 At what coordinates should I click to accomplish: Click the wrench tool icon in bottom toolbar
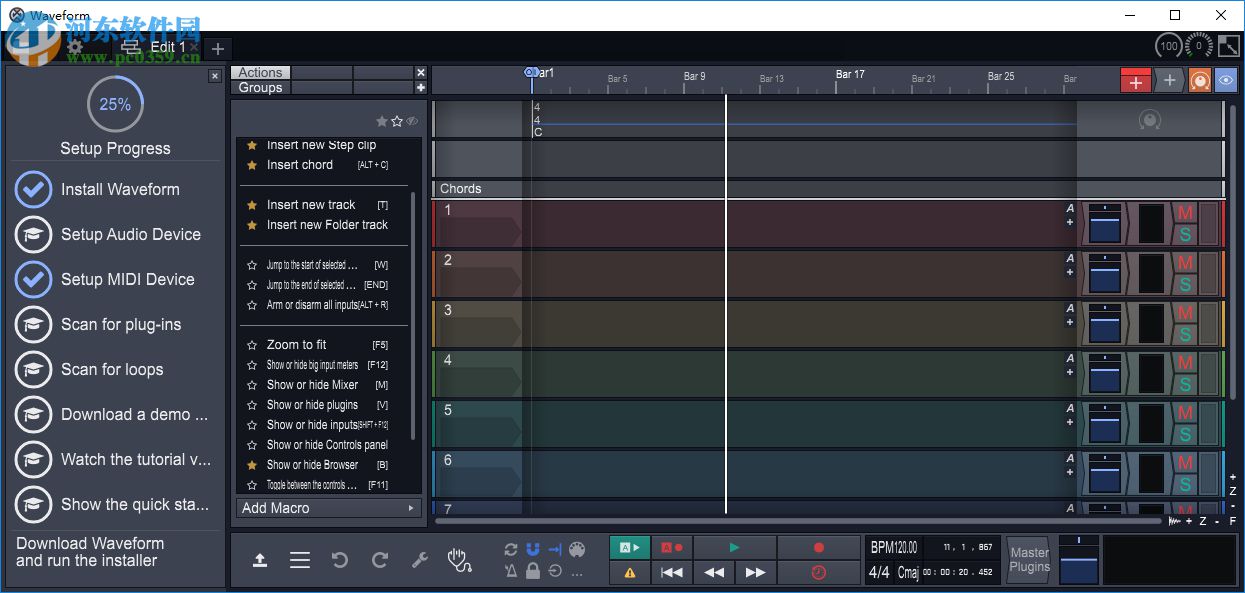click(419, 560)
